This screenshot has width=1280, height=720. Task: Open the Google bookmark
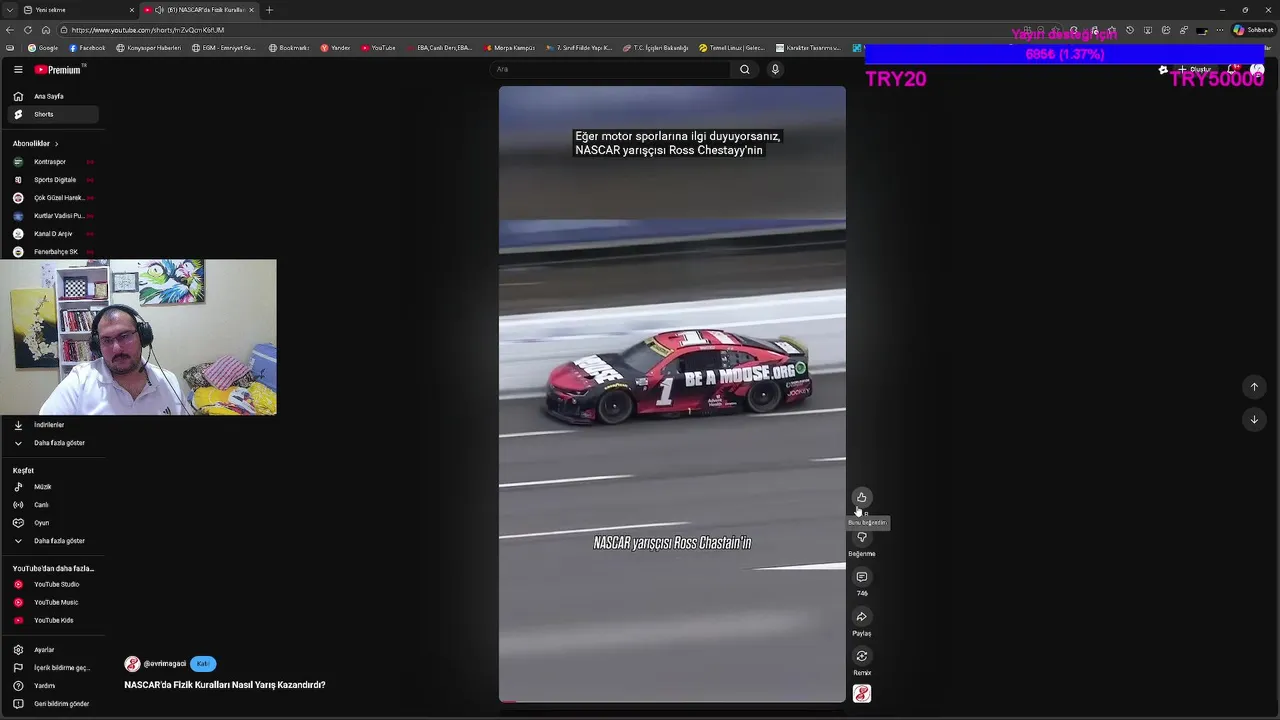[x=43, y=48]
